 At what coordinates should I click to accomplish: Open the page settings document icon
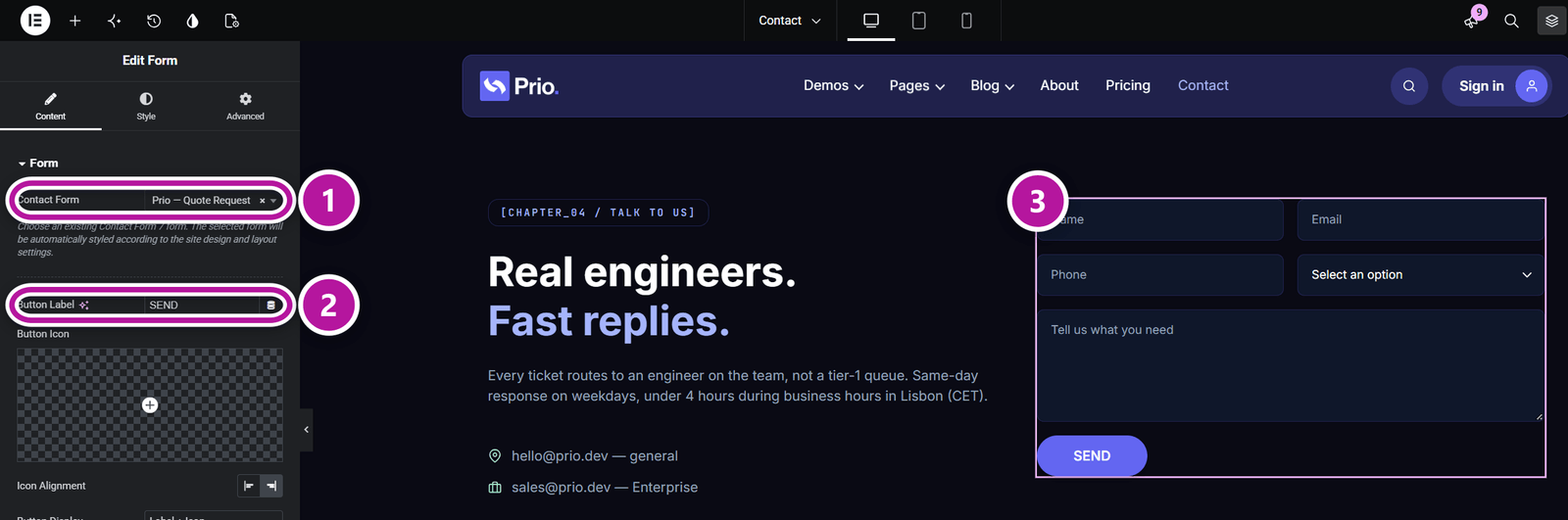coord(231,21)
